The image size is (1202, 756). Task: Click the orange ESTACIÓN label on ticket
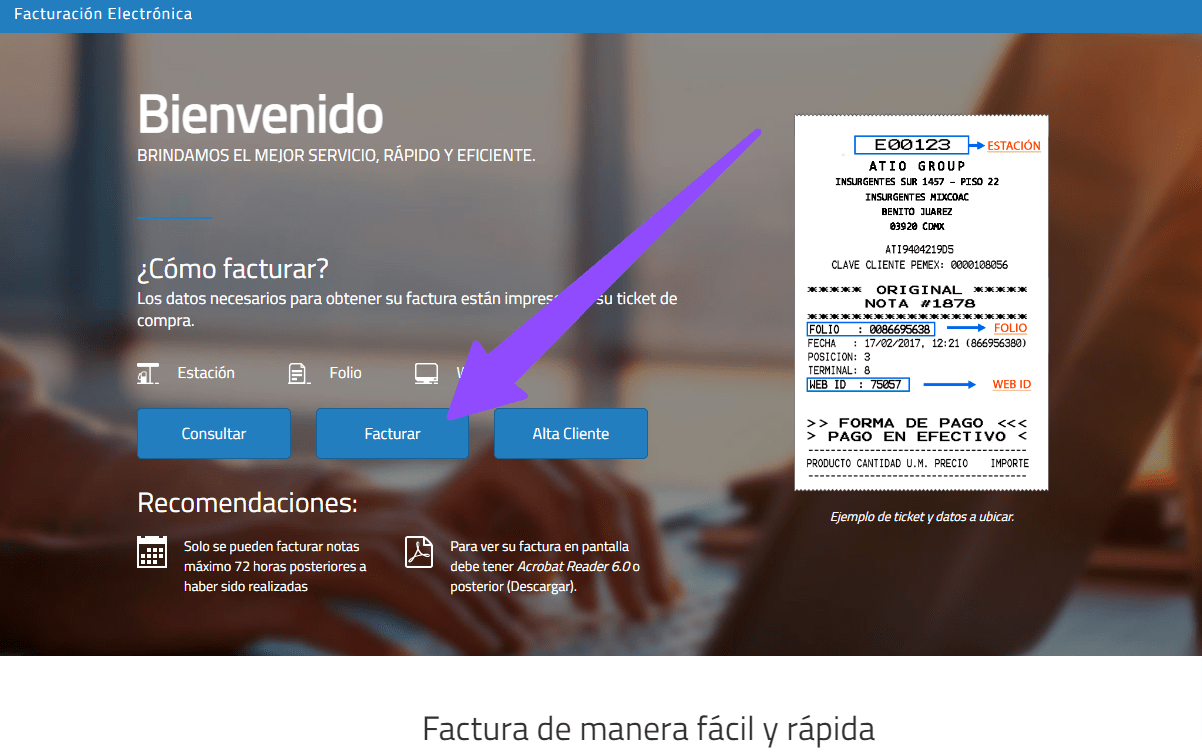[x=1014, y=146]
